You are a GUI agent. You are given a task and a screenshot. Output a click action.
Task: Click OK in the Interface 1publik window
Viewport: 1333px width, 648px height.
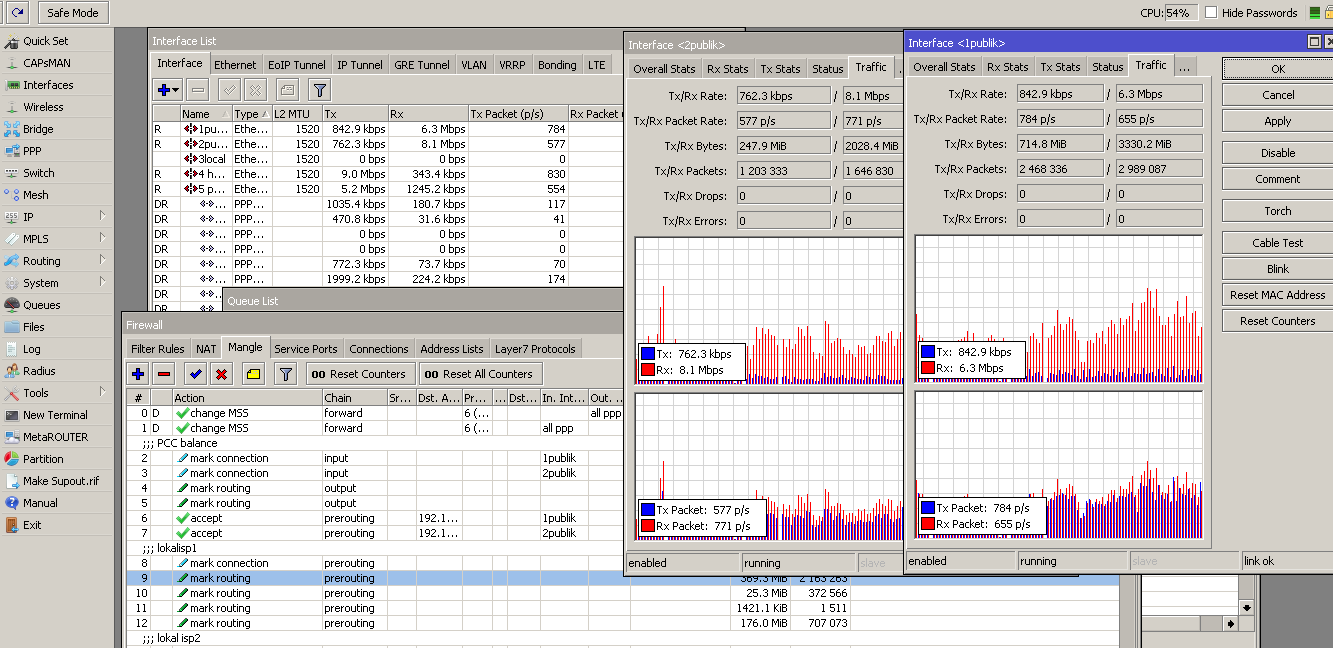pyautogui.click(x=1277, y=69)
